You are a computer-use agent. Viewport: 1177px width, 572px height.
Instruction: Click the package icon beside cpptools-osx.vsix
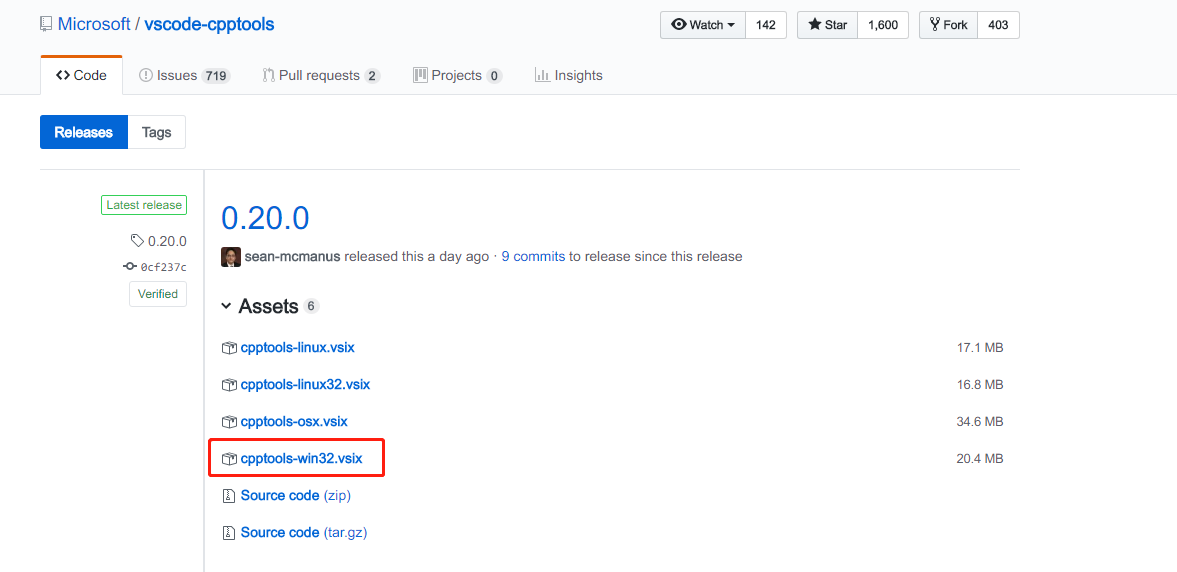pos(229,422)
